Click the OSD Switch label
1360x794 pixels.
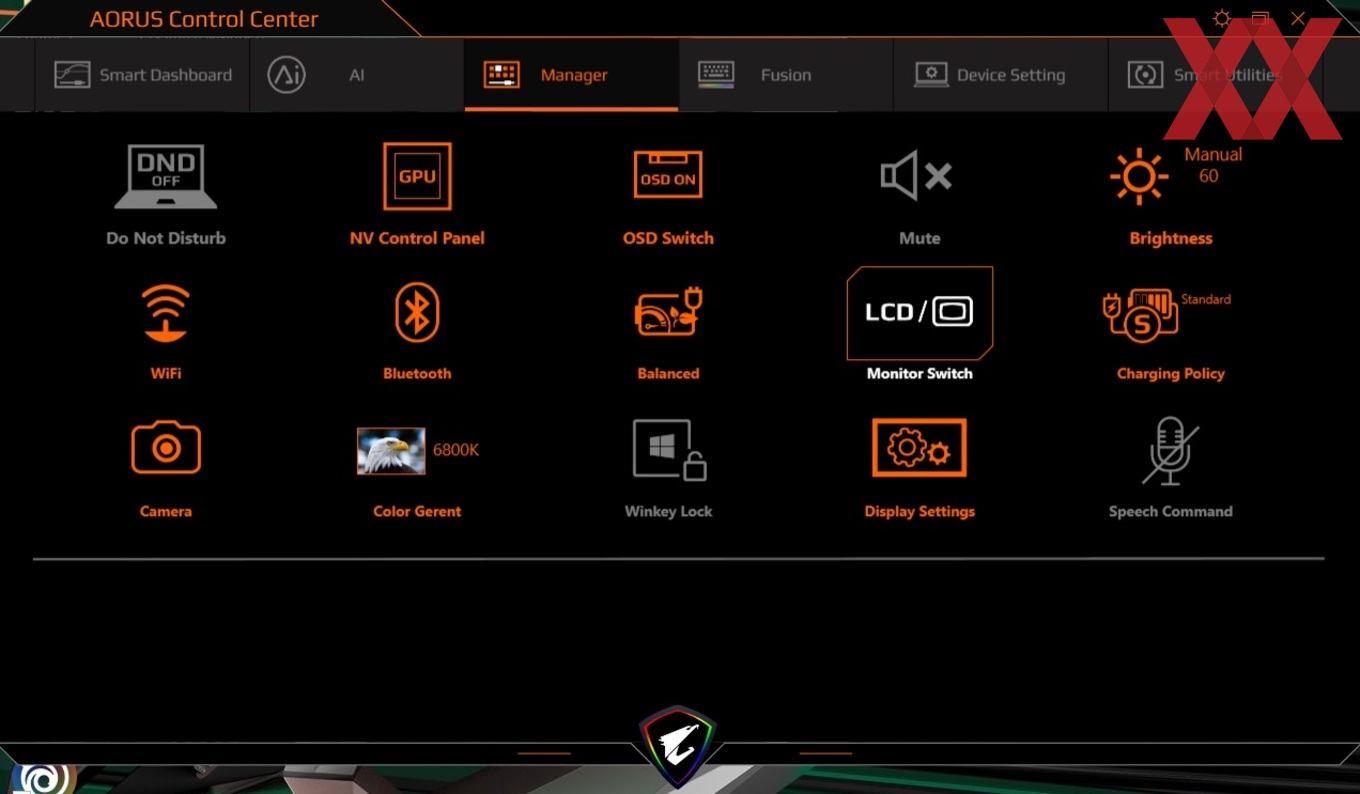[668, 238]
